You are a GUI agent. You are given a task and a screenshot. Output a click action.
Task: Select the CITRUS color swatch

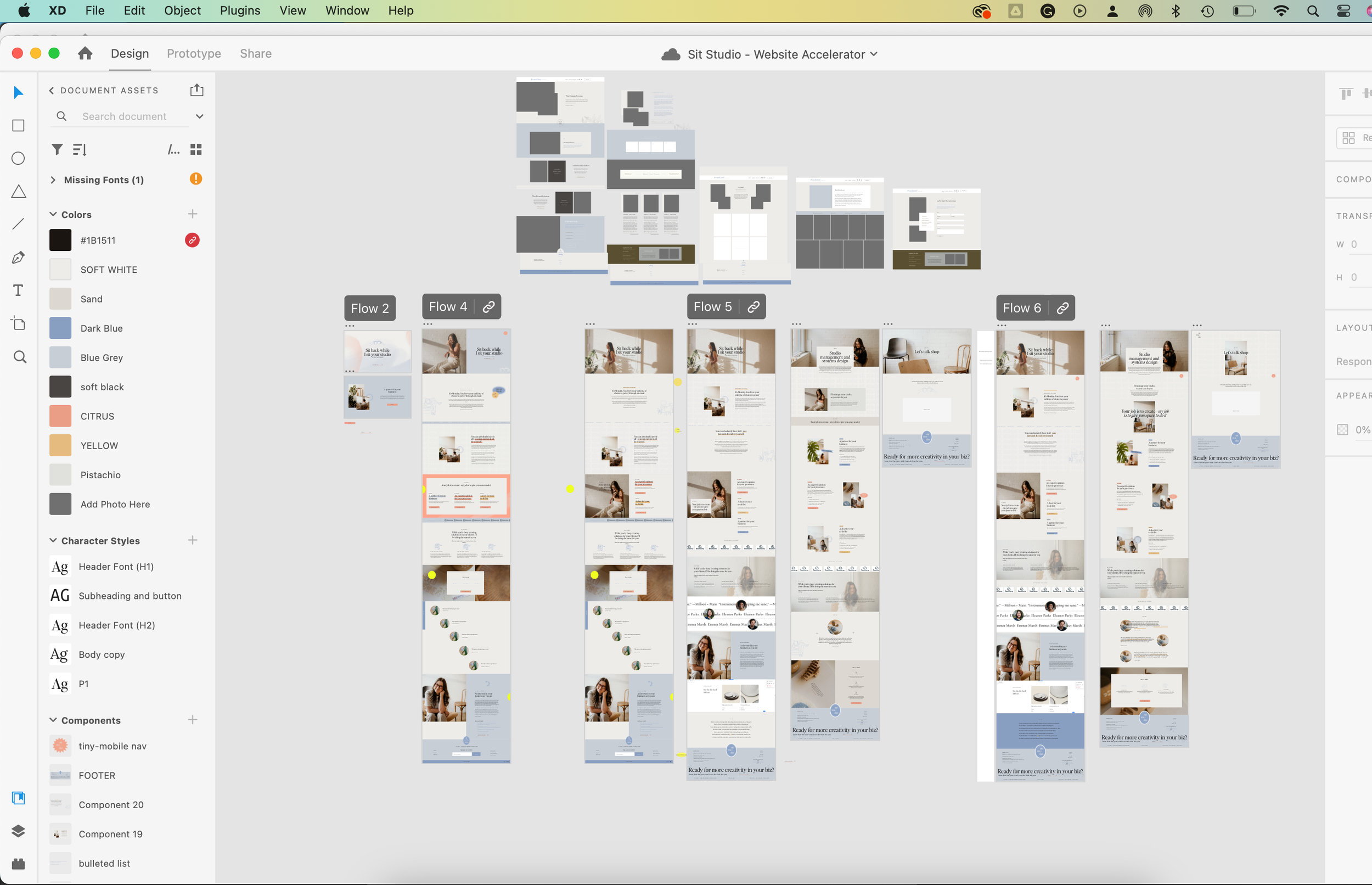[x=60, y=416]
